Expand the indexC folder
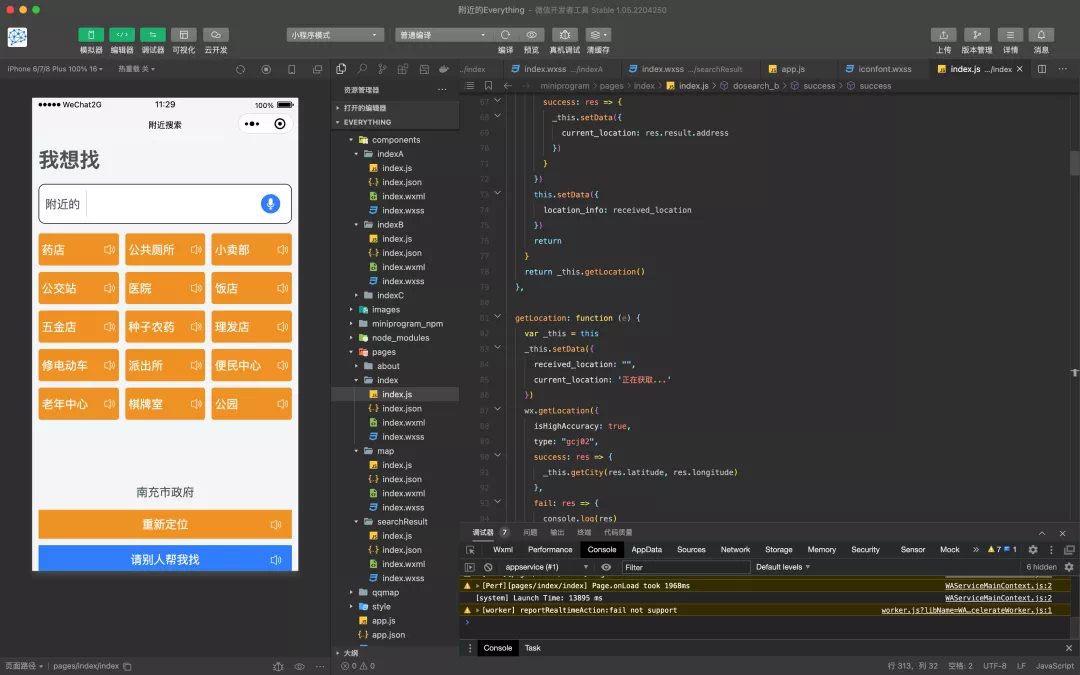 tap(389, 295)
